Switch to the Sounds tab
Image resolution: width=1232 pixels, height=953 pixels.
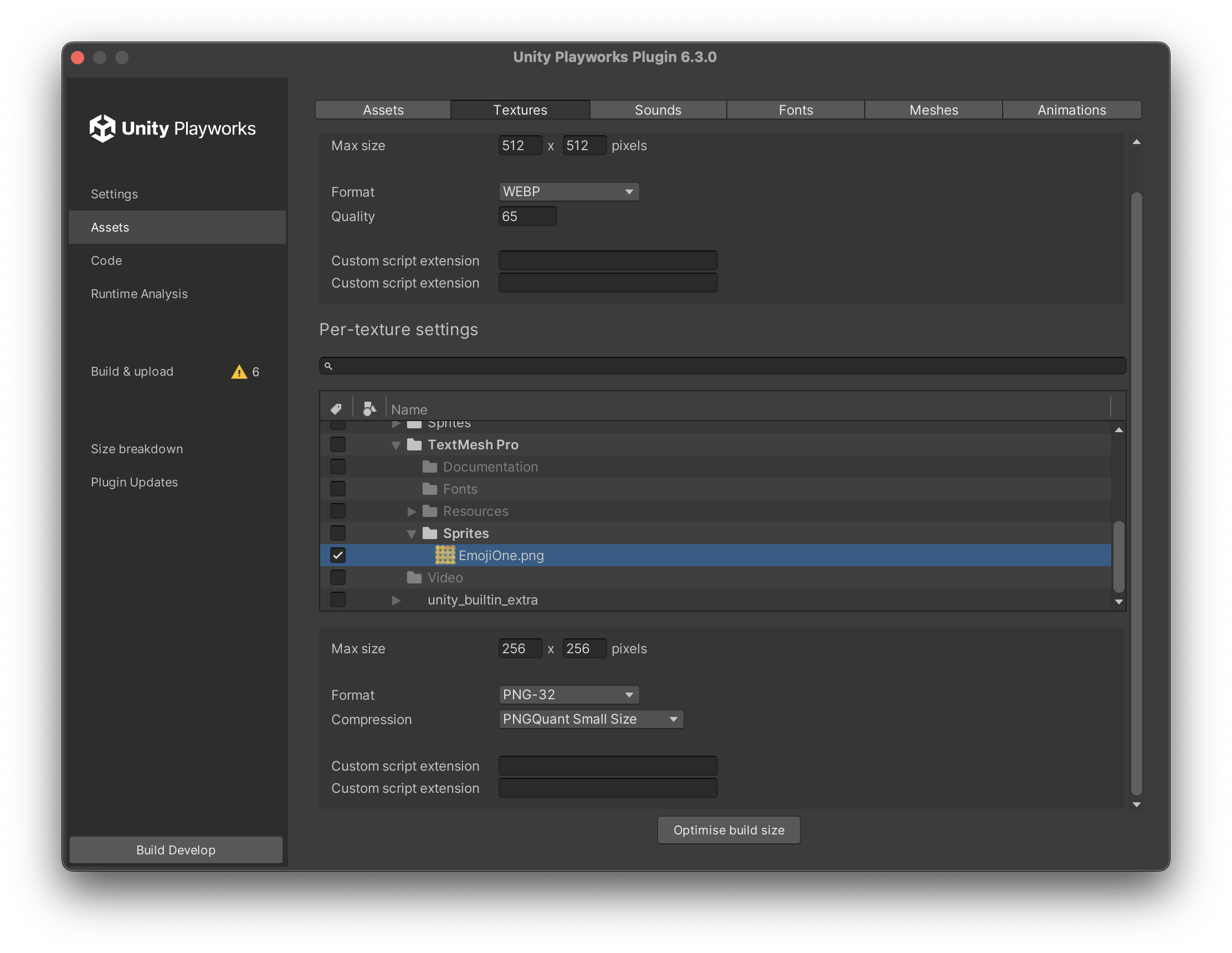pyautogui.click(x=658, y=110)
